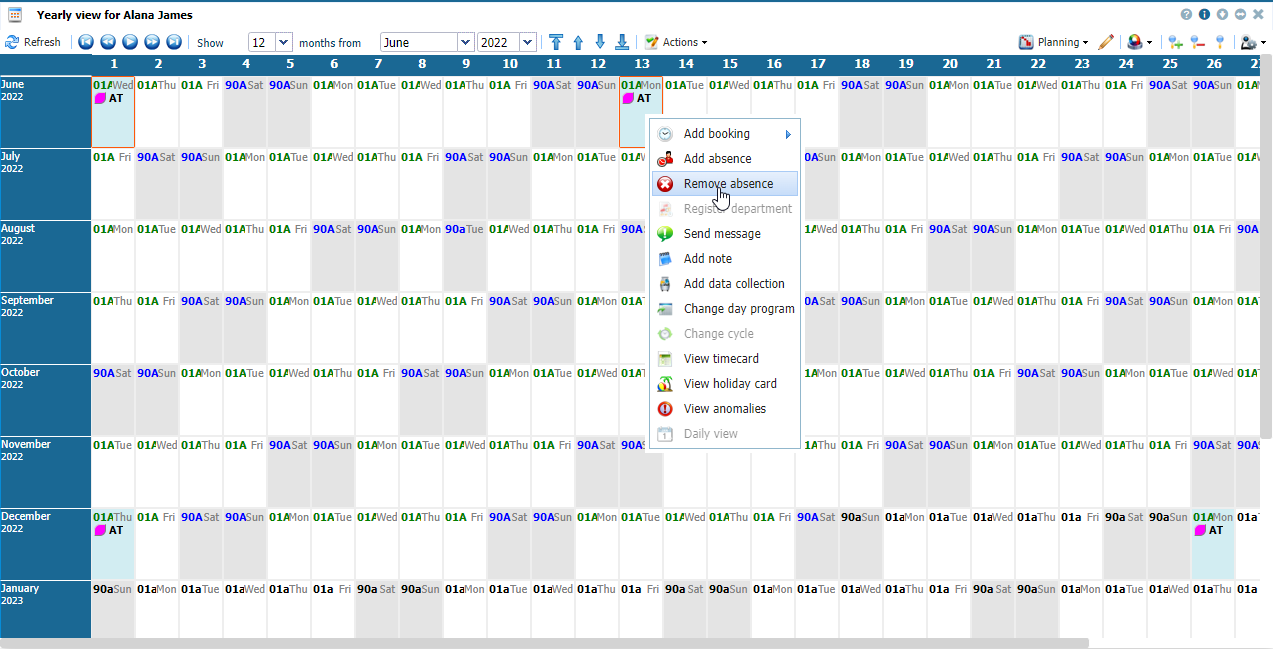Choose Remove absence from context menu
This screenshot has height=649, width=1273.
click(x=727, y=184)
